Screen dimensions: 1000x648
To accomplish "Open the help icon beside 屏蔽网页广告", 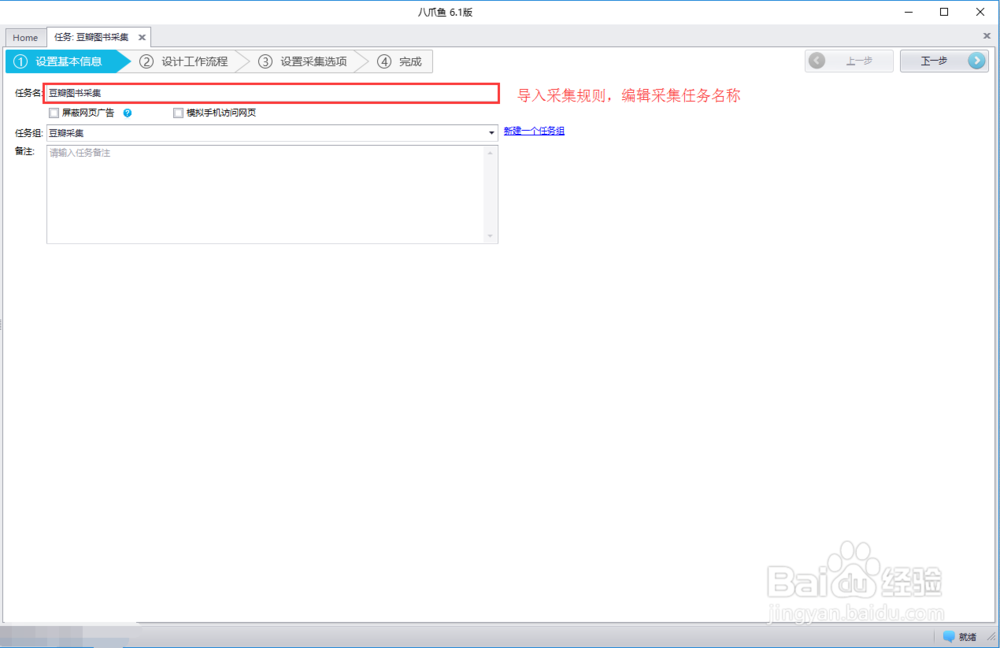I will pos(128,113).
